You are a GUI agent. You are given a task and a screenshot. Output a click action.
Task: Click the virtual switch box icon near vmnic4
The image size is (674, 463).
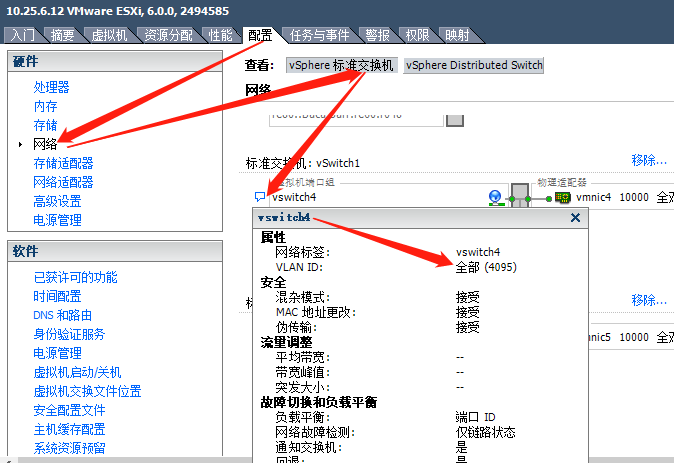[520, 196]
